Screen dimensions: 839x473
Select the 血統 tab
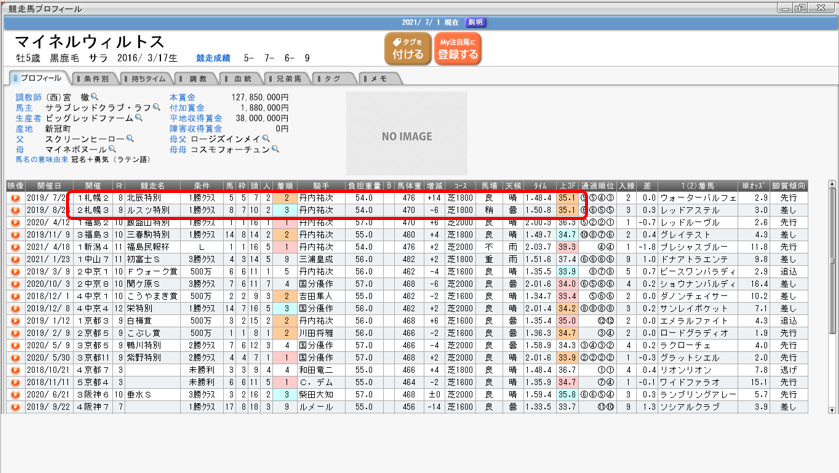pos(239,78)
